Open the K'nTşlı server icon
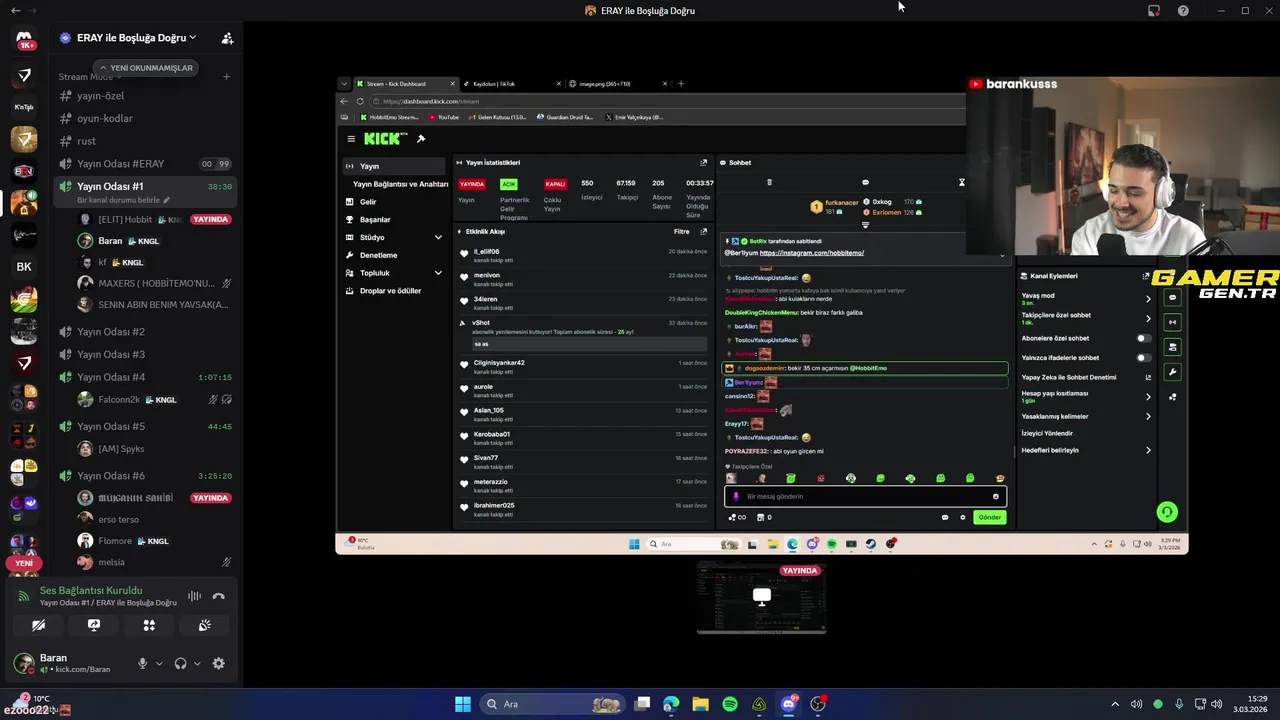The image size is (1280, 720). click(24, 107)
